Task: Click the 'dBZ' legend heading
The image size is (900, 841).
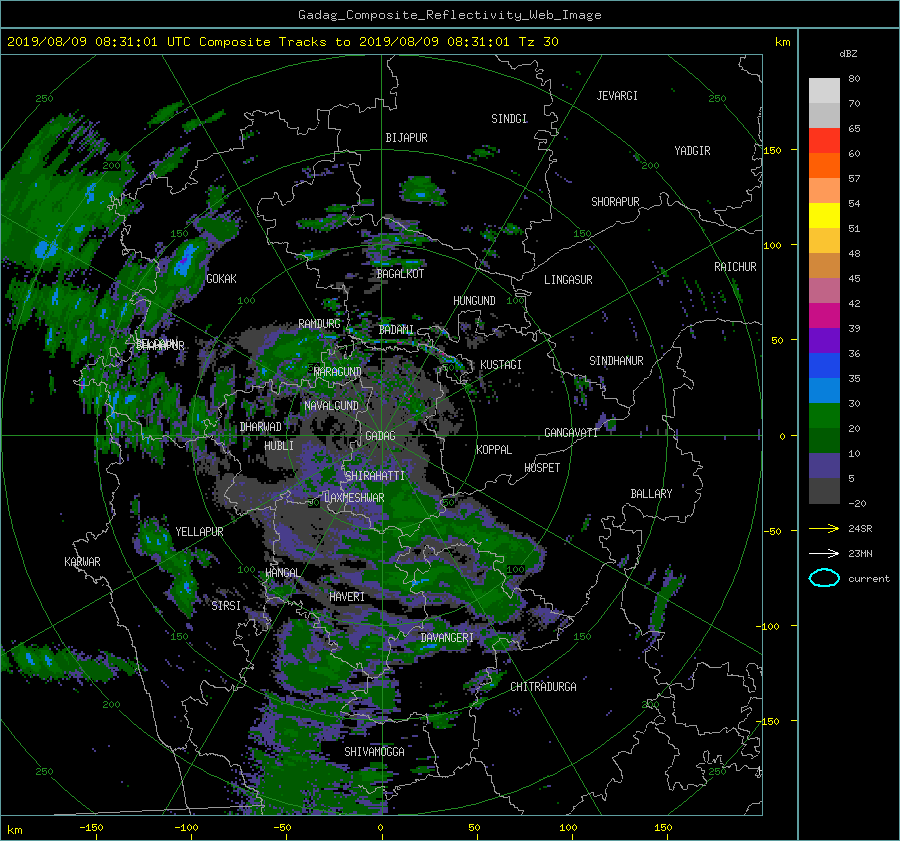Action: click(x=848, y=53)
